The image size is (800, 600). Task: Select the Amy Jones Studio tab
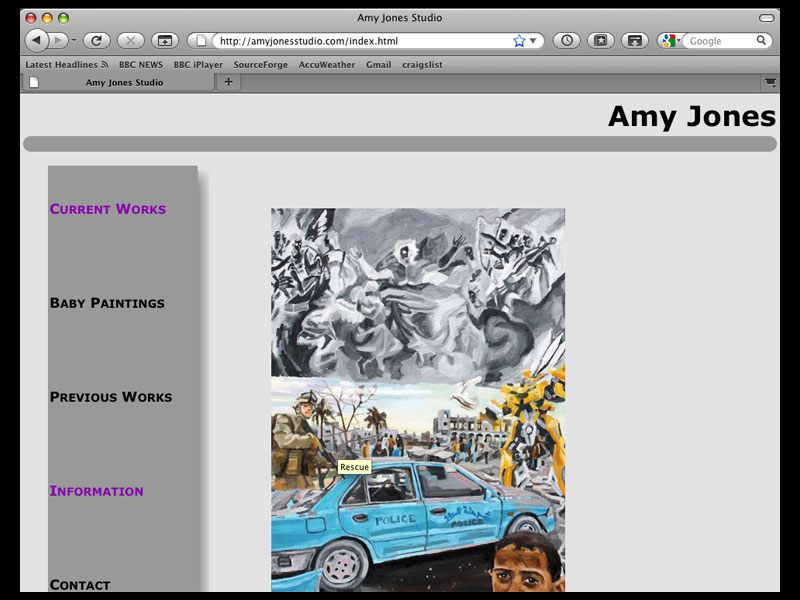click(118, 82)
